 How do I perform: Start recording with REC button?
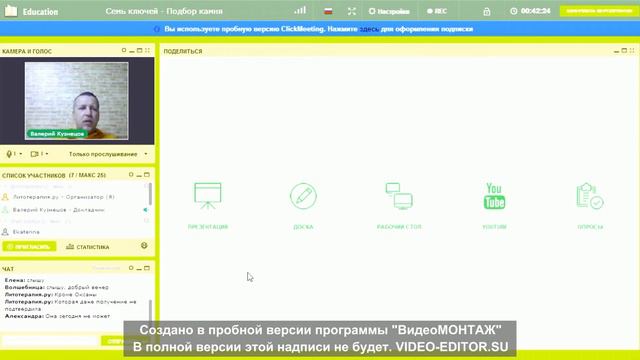(x=437, y=11)
